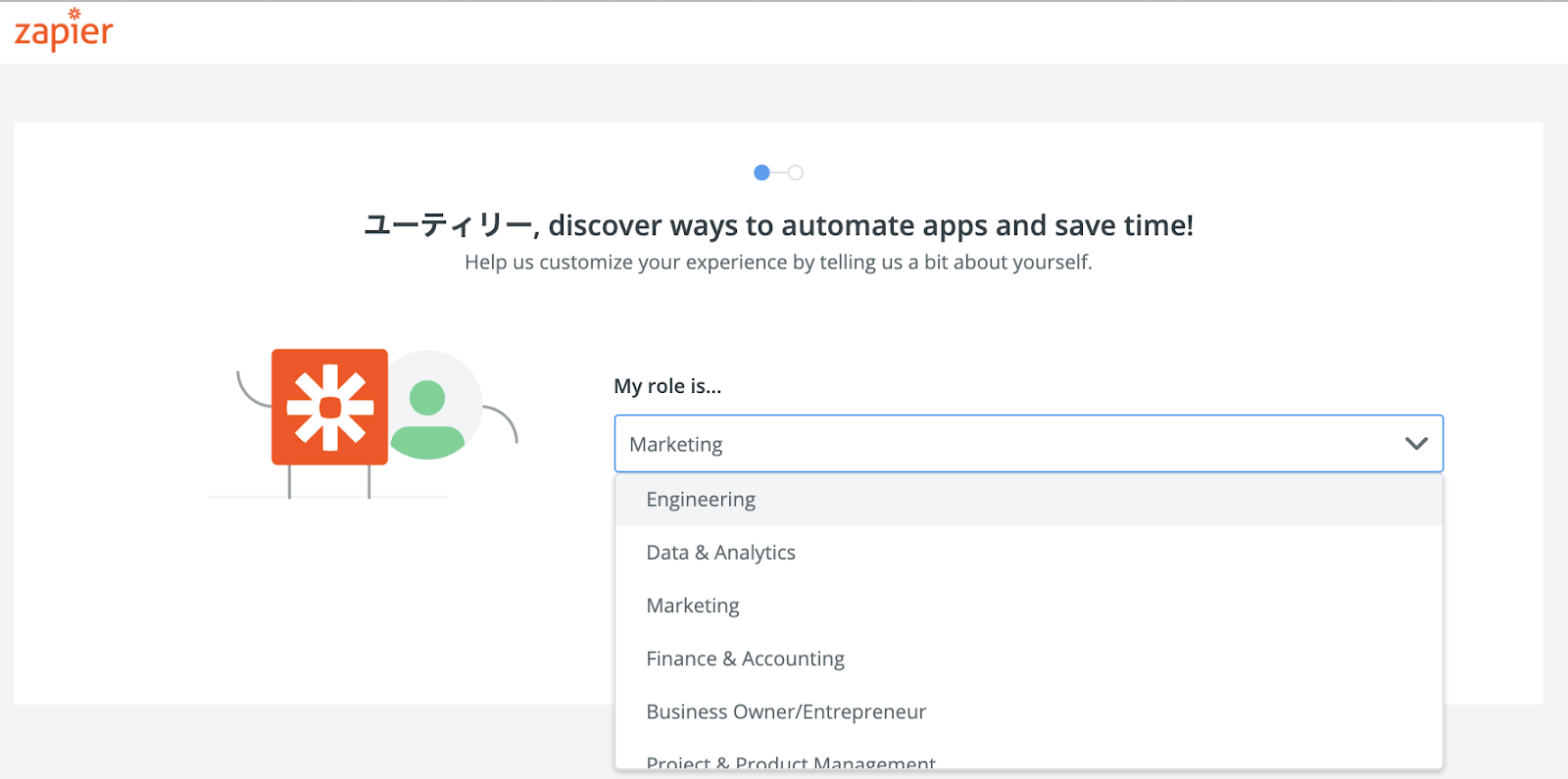
Task: Choose the Marketing option in the dropdown list
Action: coord(1029,606)
